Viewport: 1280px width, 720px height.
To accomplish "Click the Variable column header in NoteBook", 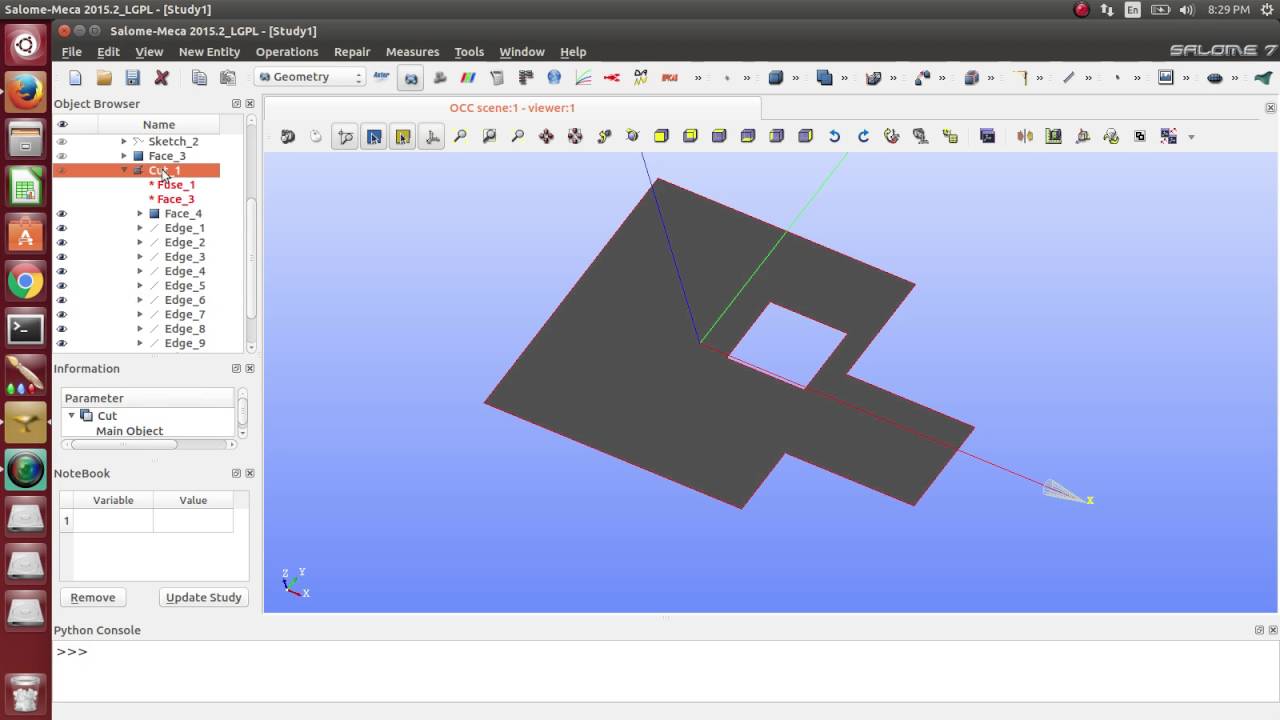I will pos(113,500).
